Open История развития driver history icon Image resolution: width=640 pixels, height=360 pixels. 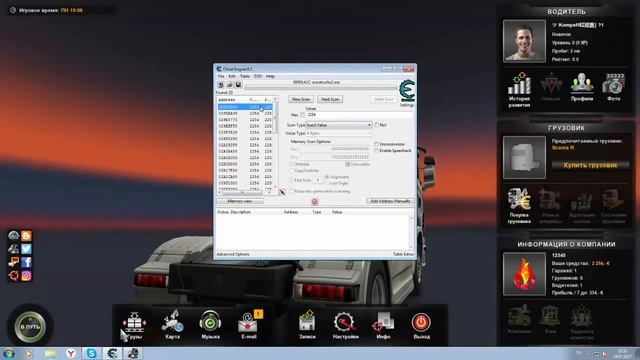point(519,90)
